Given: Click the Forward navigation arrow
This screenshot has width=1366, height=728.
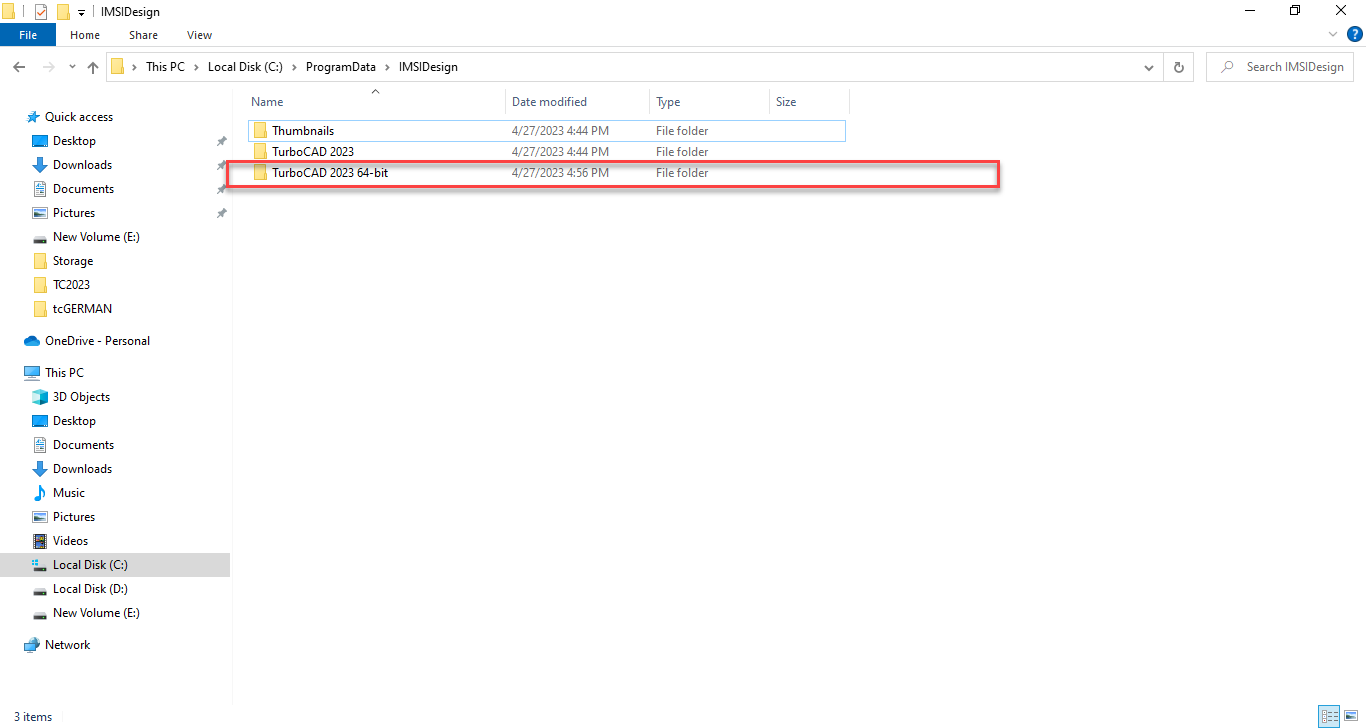Looking at the screenshot, I should tap(48, 67).
